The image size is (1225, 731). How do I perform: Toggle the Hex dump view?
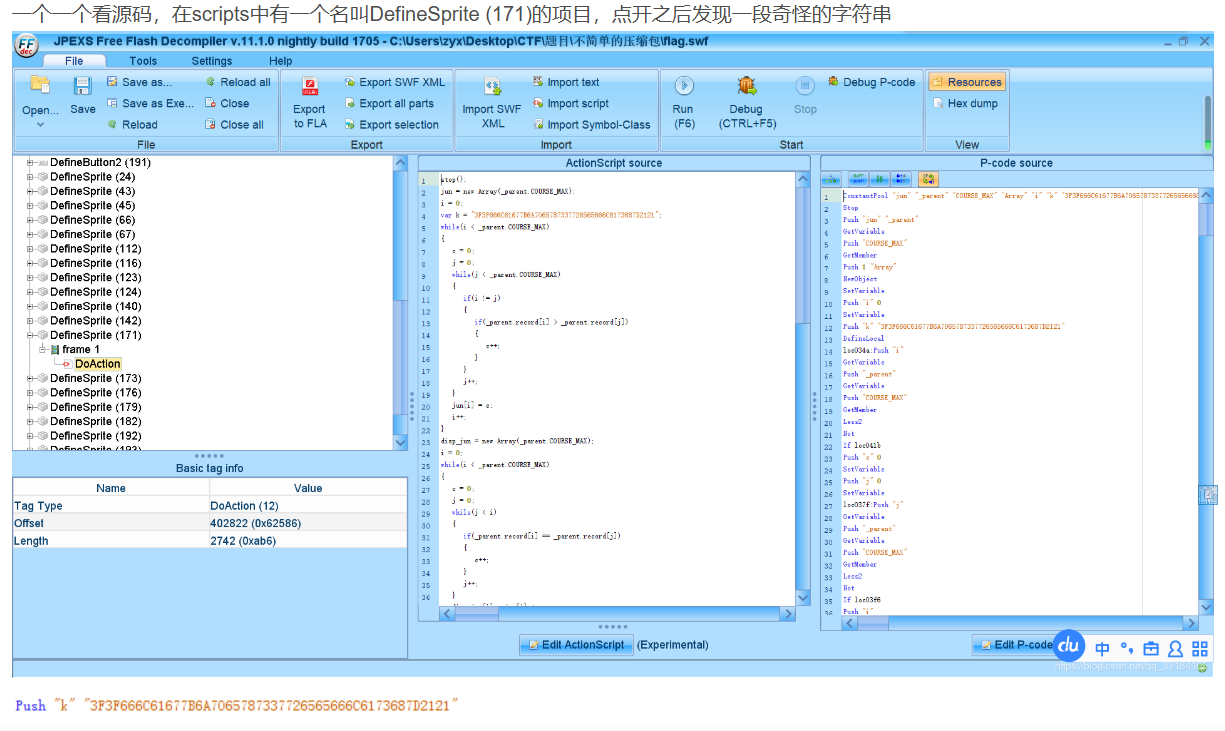point(965,103)
